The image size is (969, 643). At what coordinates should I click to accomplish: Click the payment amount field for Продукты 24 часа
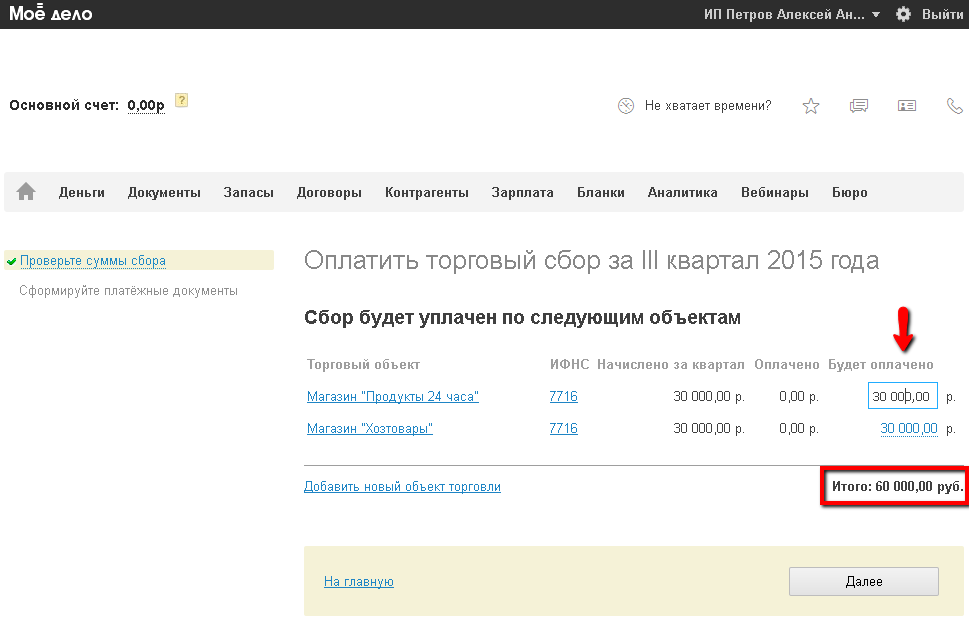click(902, 397)
